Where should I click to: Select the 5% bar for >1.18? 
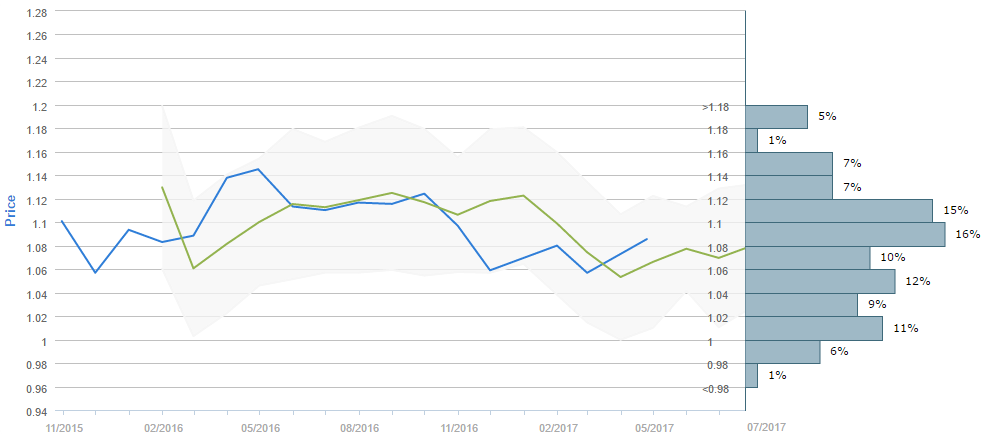[x=776, y=117]
